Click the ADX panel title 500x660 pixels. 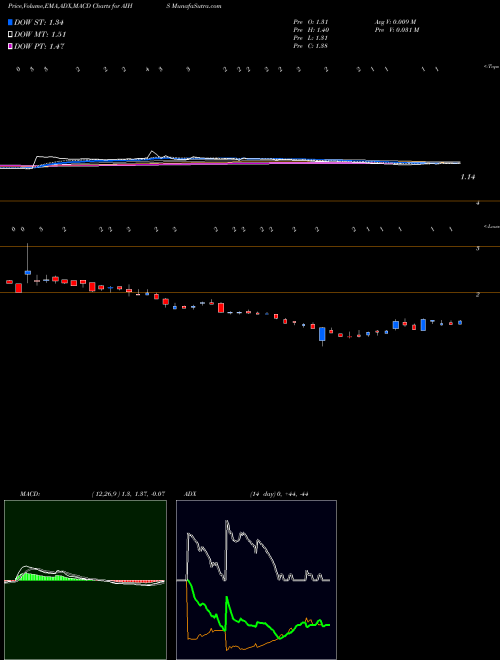tap(190, 494)
